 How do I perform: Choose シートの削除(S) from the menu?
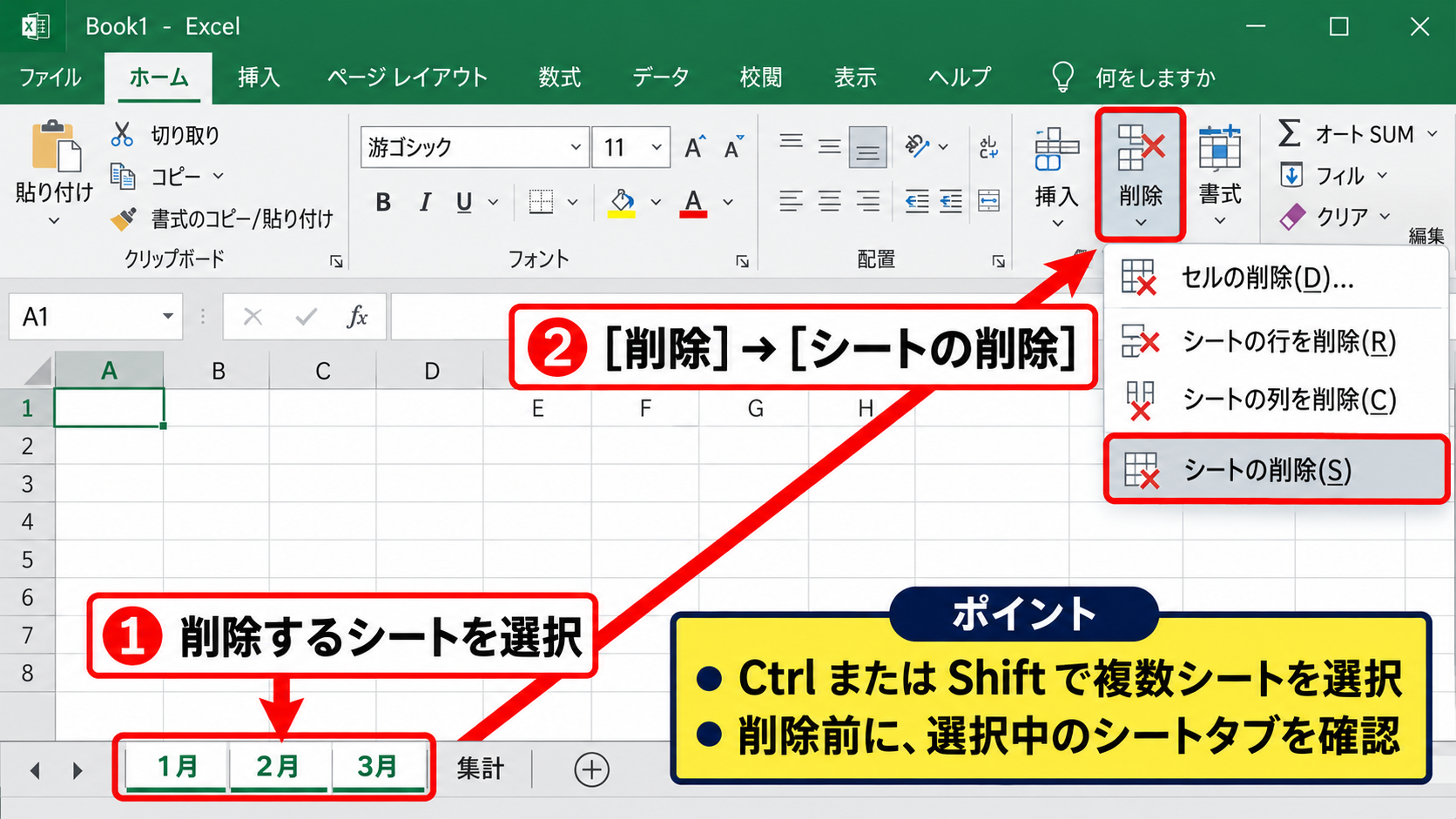pos(1276,470)
